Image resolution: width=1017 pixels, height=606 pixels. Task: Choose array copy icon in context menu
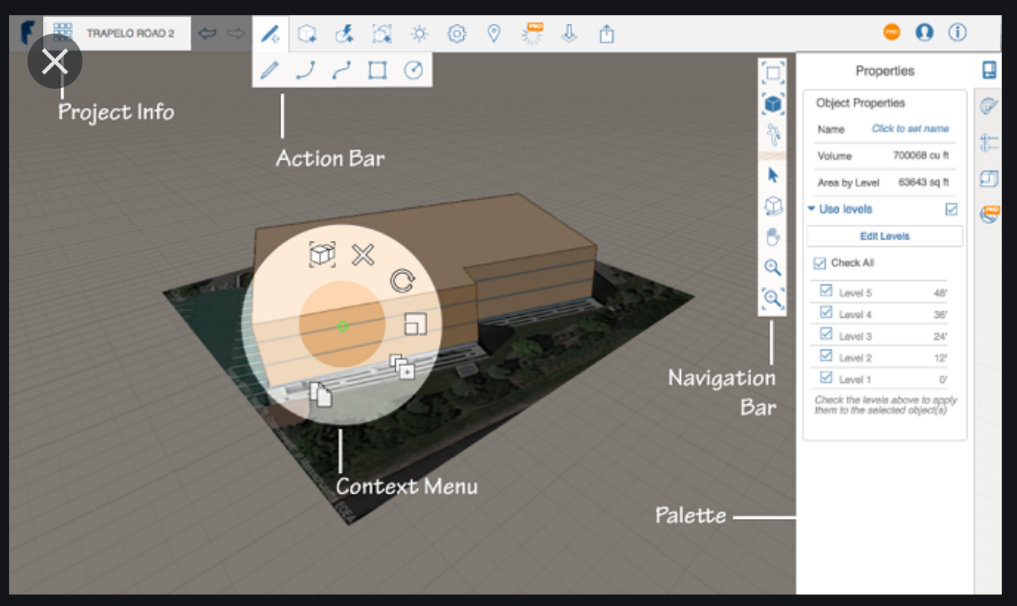[402, 367]
